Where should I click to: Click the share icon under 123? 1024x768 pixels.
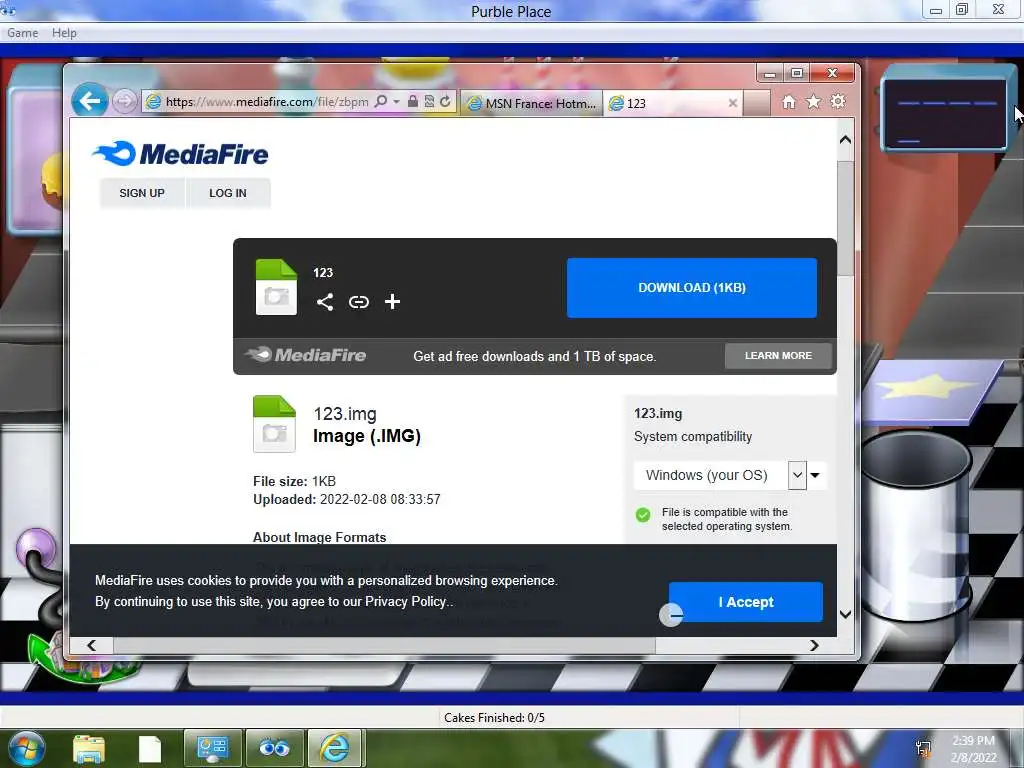pos(325,302)
